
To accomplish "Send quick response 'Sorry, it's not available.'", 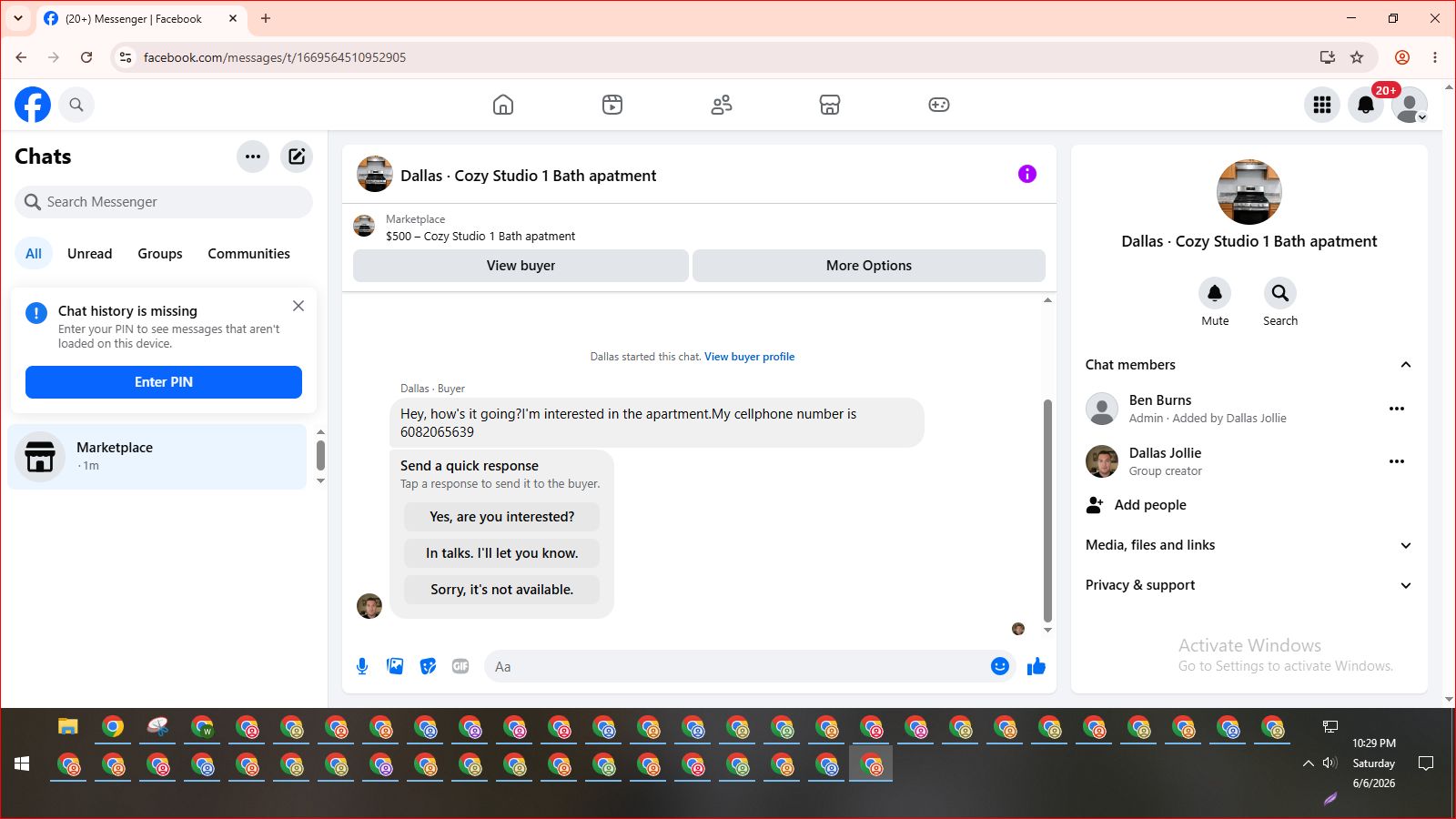I will tap(502, 590).
